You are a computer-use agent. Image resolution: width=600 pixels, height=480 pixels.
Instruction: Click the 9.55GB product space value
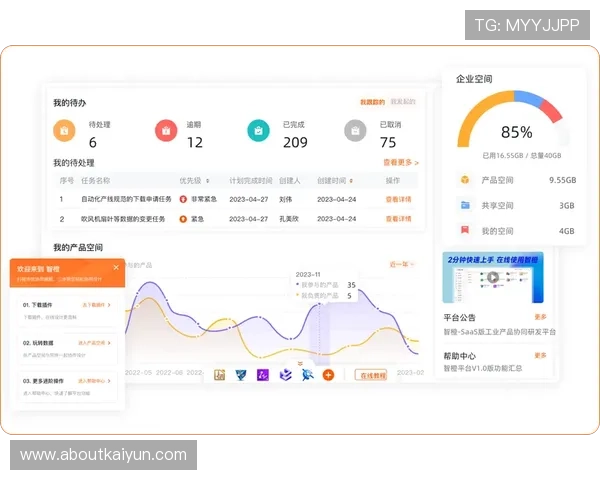pos(562,180)
